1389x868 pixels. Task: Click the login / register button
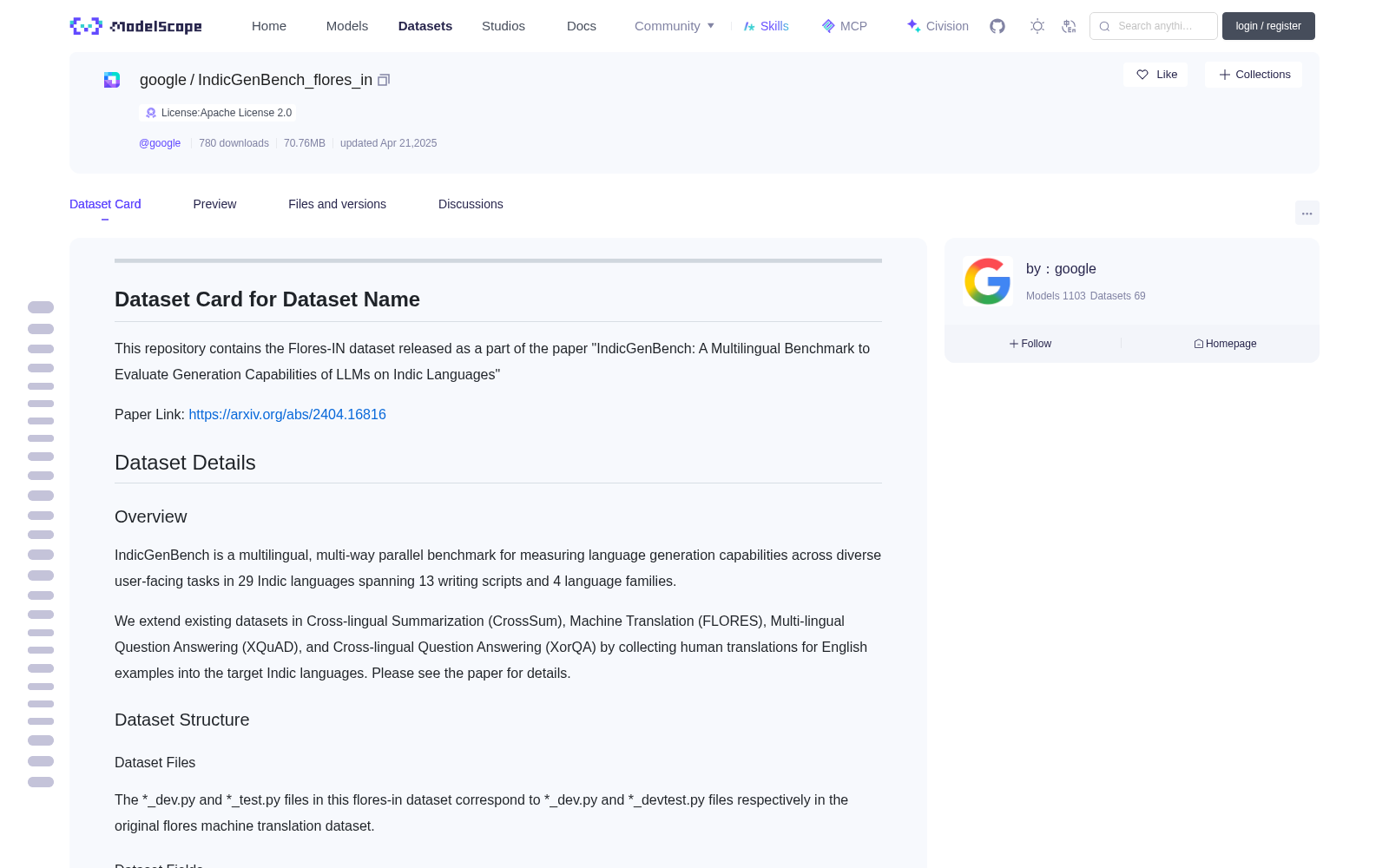[1268, 26]
